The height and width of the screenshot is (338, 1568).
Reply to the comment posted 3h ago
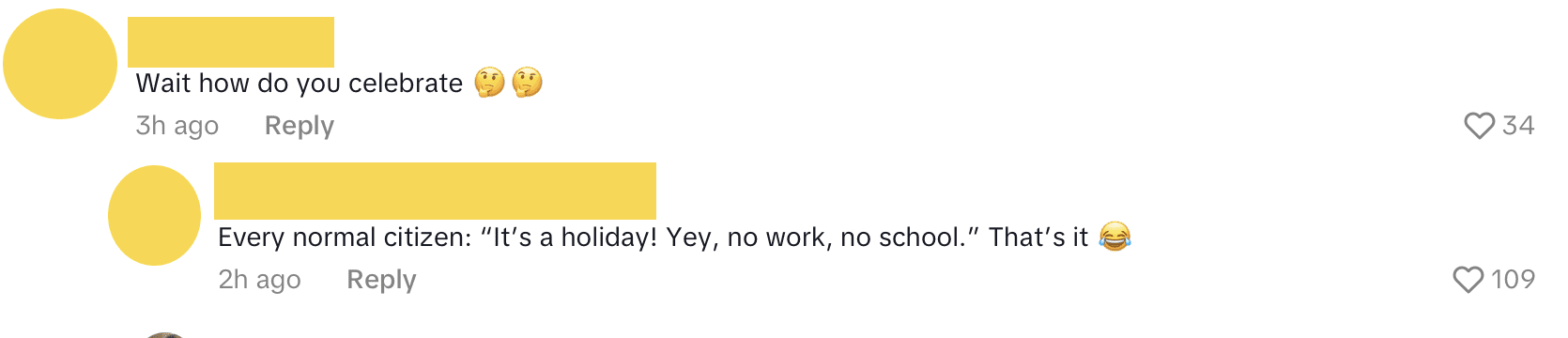coord(300,126)
